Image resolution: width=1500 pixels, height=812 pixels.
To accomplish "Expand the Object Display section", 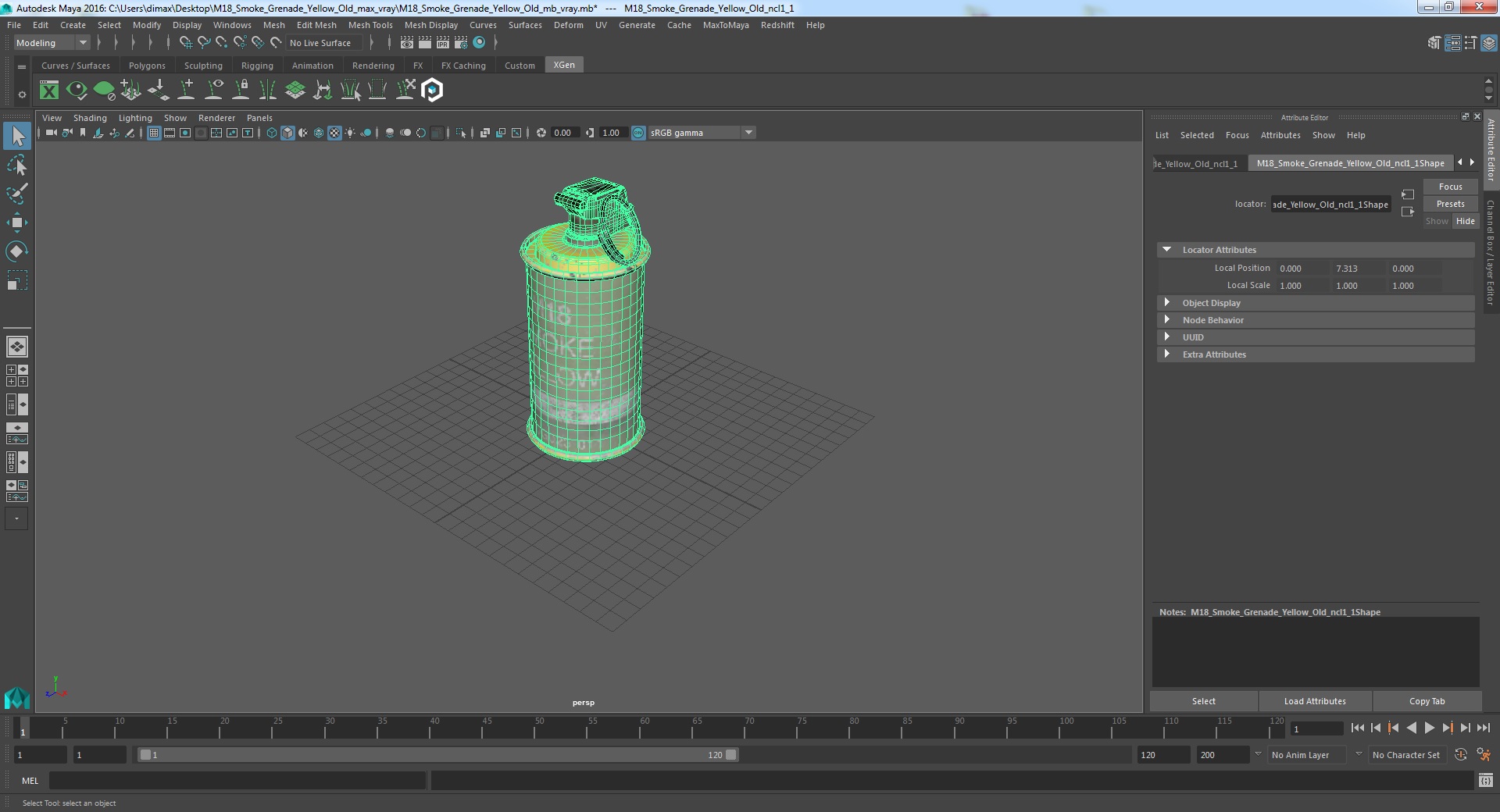I will [x=1166, y=303].
